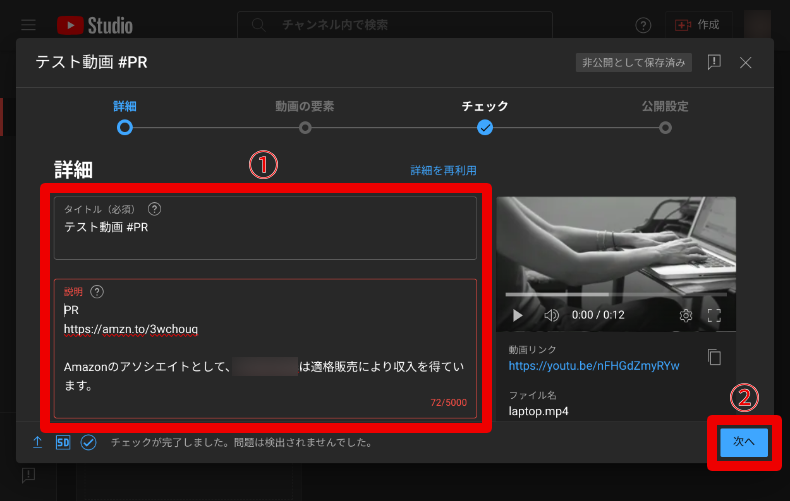Click the 72/5000 character counter
Image resolution: width=790 pixels, height=501 pixels.
pyautogui.click(x=448, y=402)
